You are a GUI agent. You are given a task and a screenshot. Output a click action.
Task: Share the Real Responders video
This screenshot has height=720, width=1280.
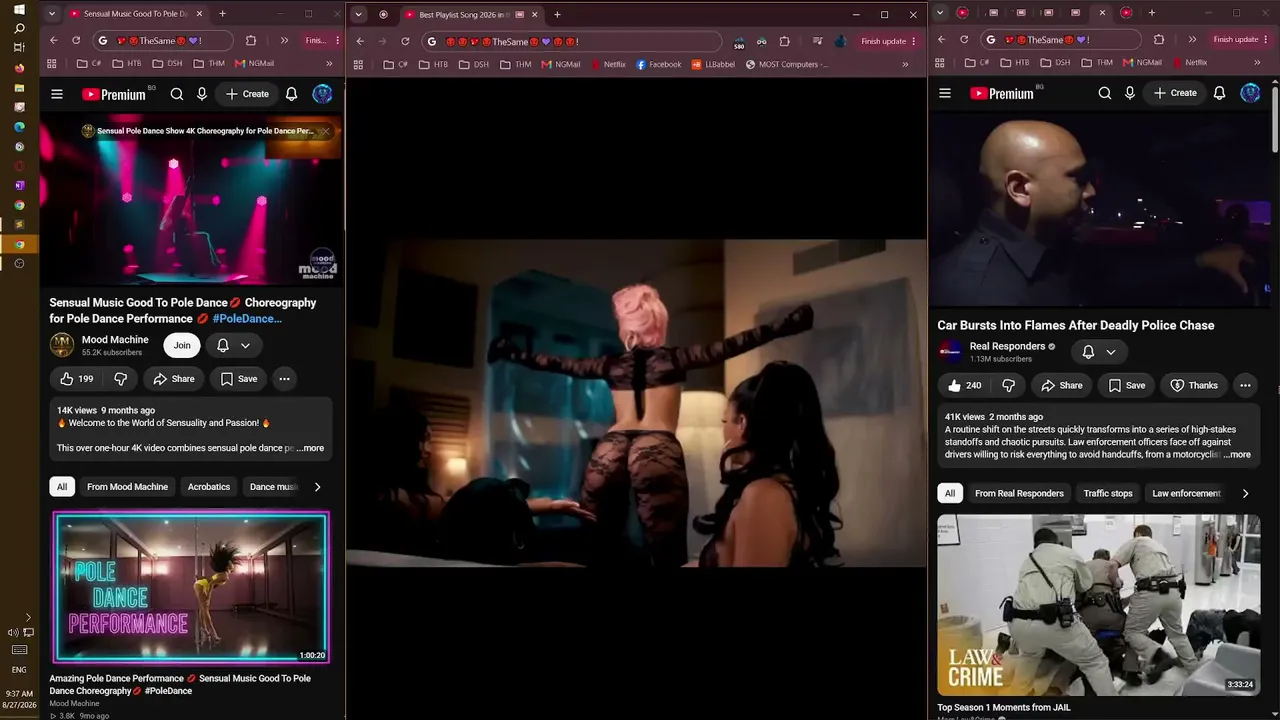[1061, 385]
